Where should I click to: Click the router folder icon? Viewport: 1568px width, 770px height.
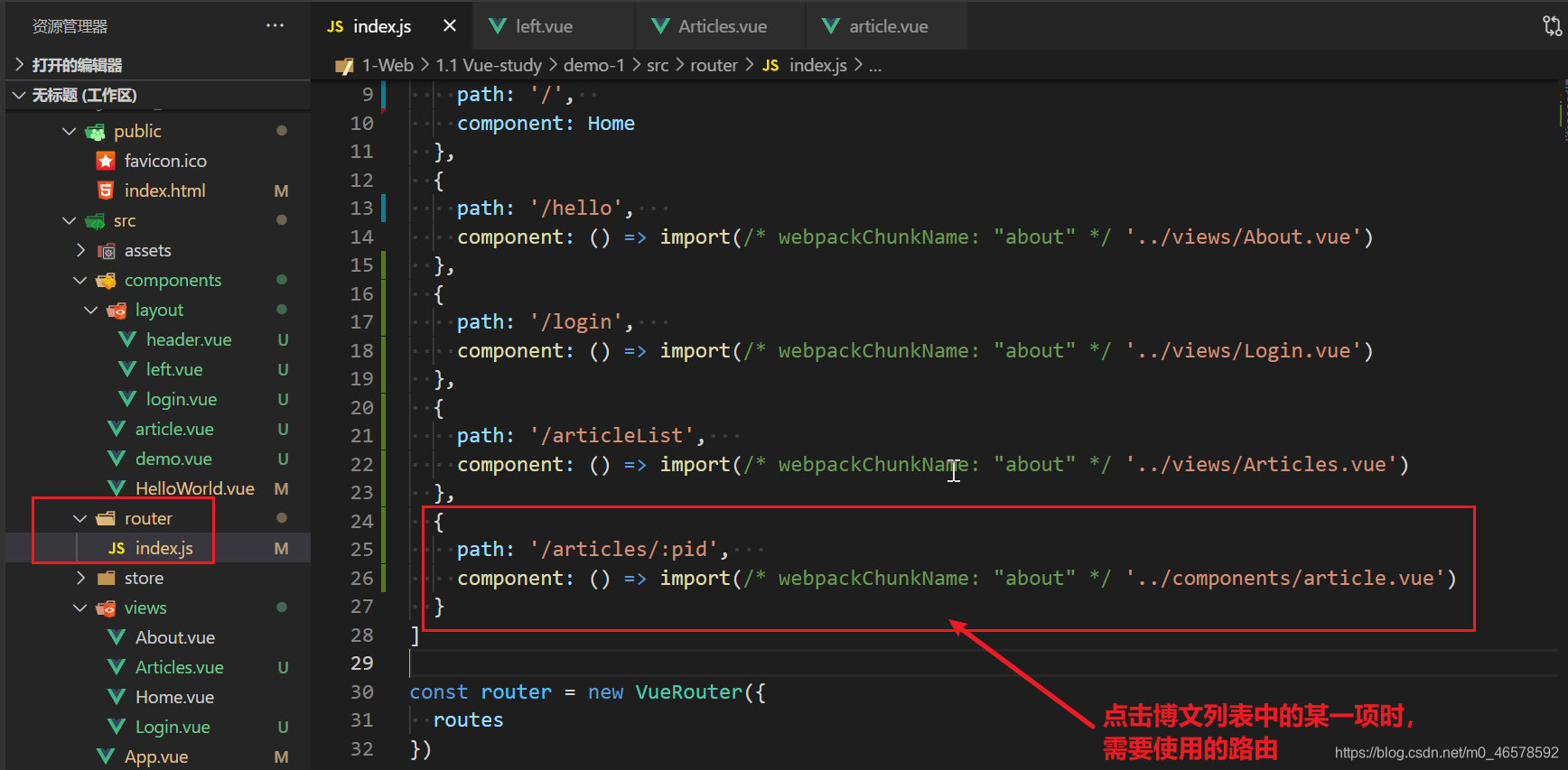[x=106, y=519]
